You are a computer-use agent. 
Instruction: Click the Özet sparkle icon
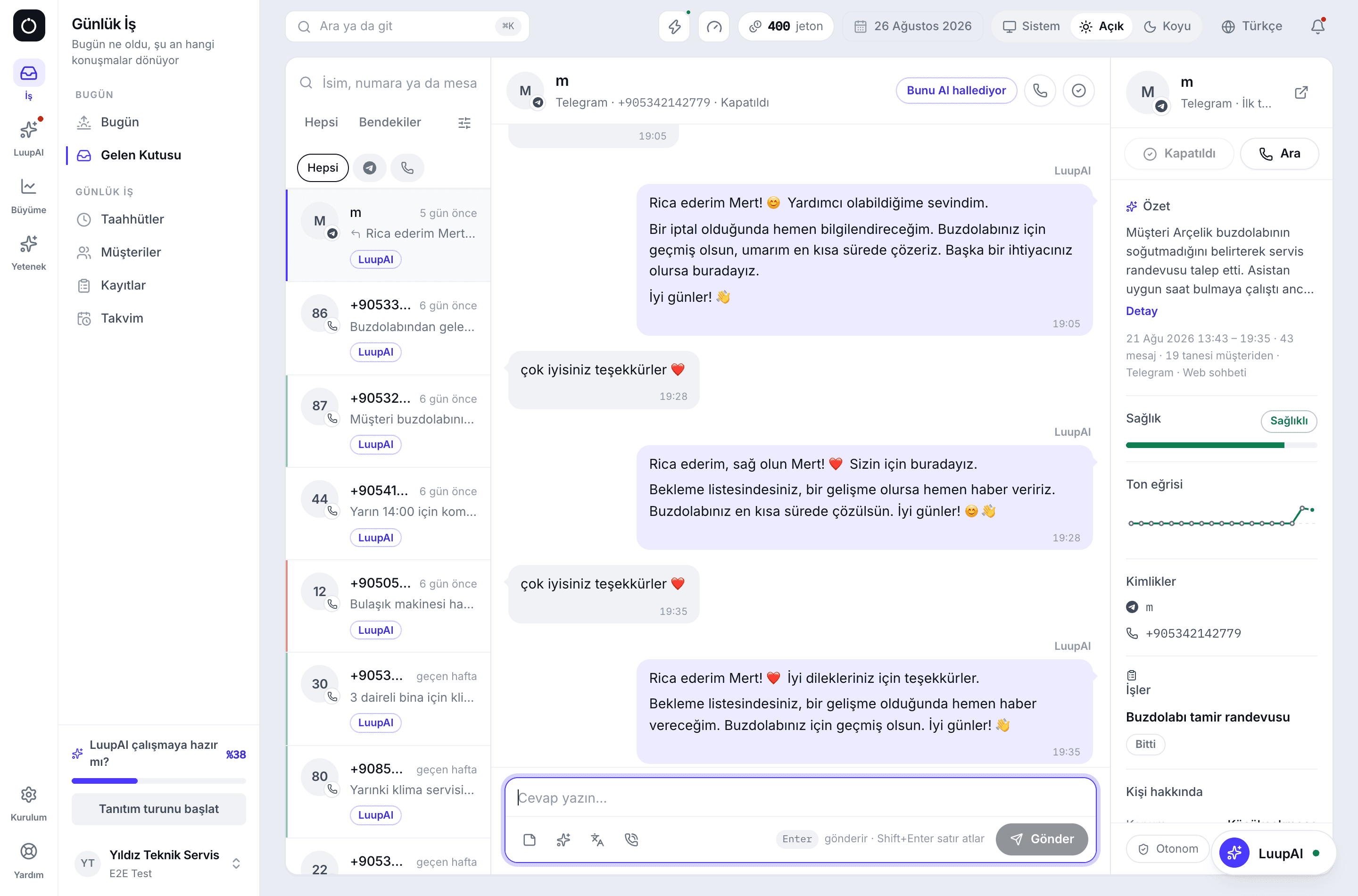tap(1131, 206)
